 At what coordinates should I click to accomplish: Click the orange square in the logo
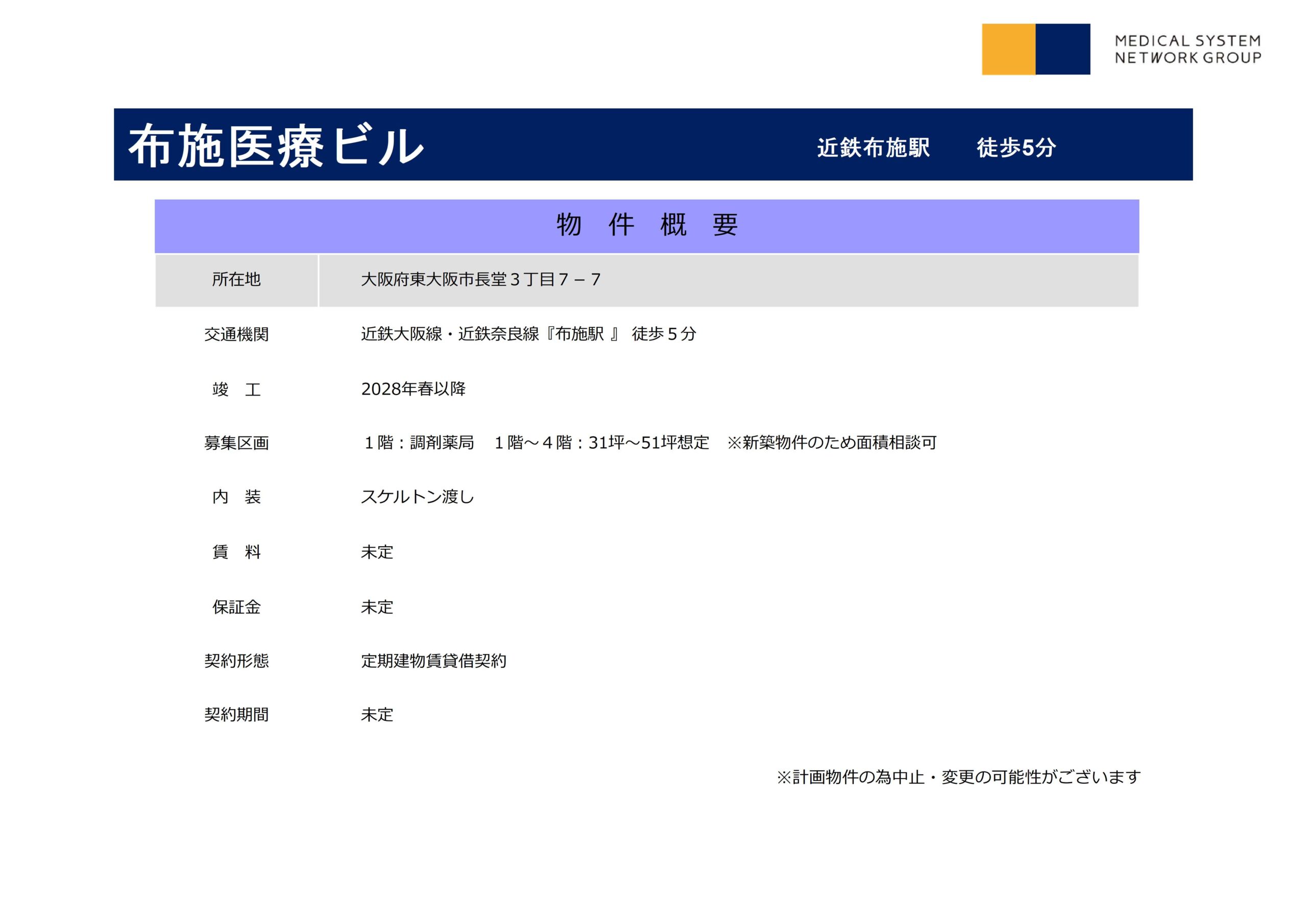click(x=1008, y=49)
